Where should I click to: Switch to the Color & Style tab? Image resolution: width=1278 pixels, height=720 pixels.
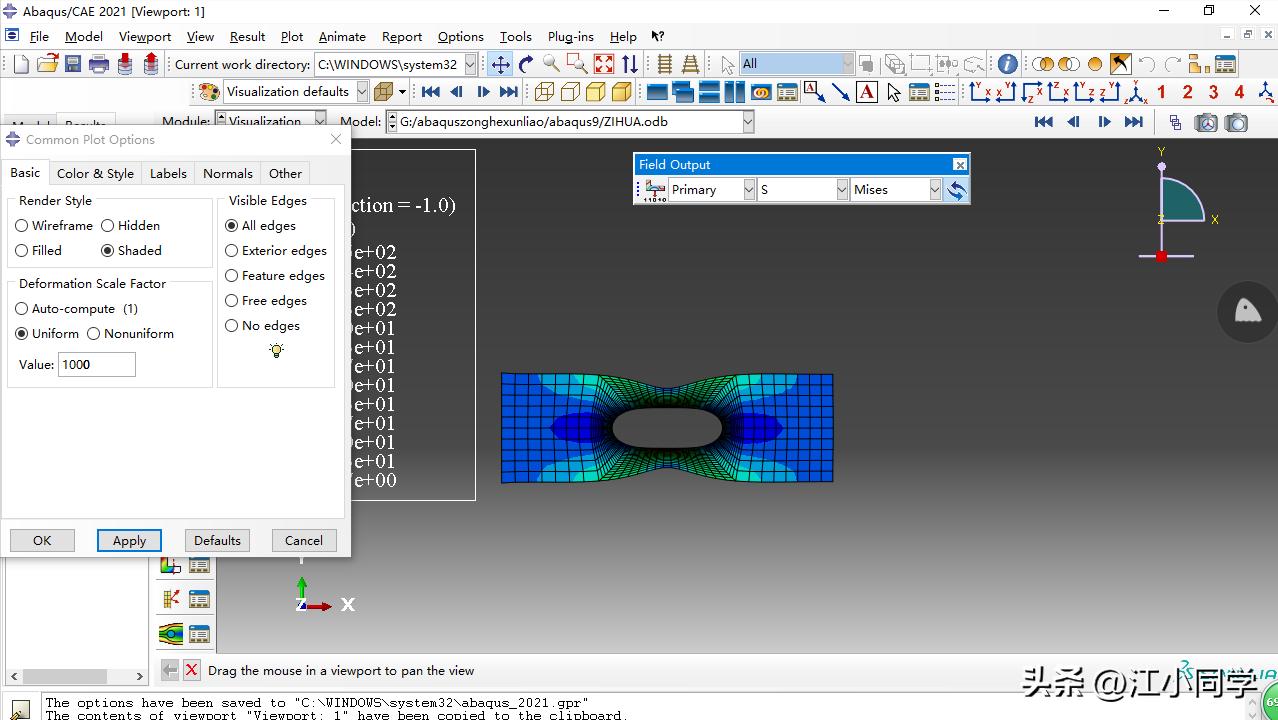click(x=95, y=174)
